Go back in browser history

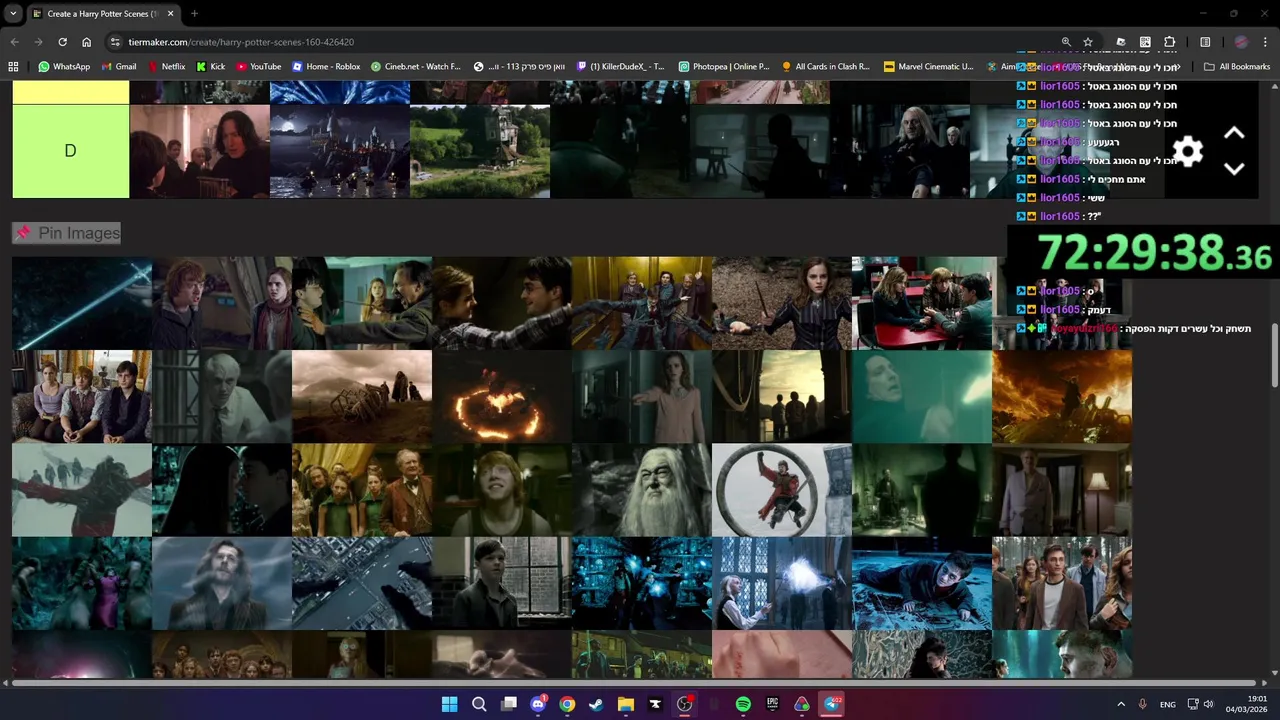tap(14, 42)
